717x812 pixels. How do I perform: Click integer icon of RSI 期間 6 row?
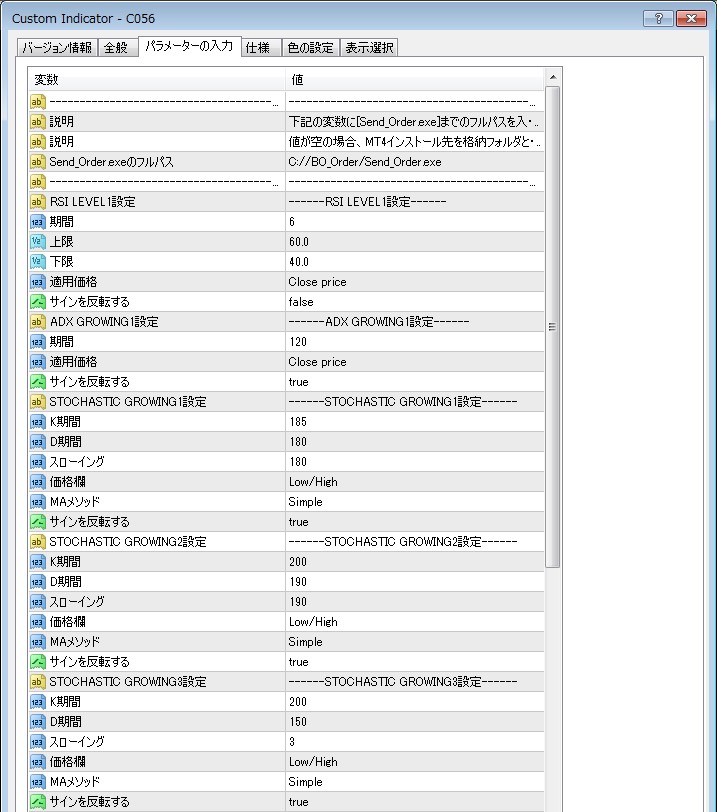(37, 222)
